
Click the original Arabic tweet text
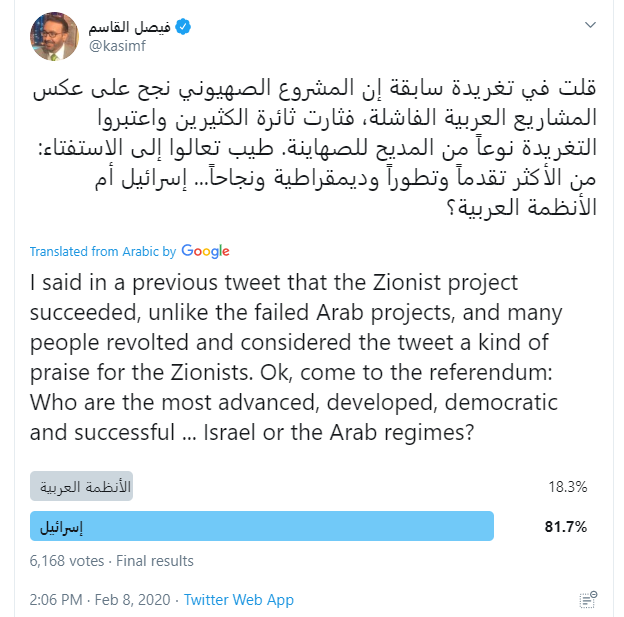coord(314,148)
